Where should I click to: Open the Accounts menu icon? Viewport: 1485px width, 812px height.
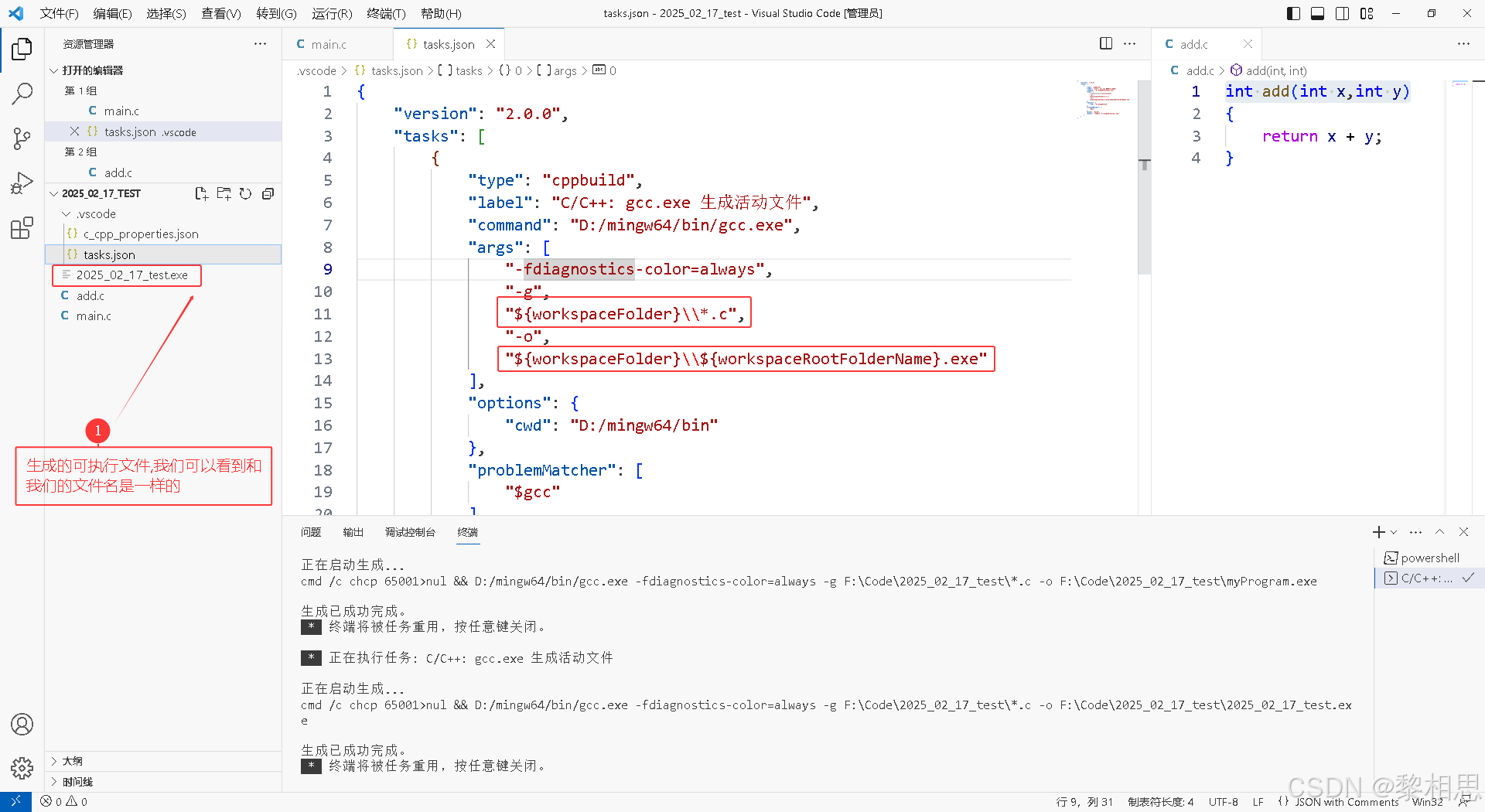22,725
